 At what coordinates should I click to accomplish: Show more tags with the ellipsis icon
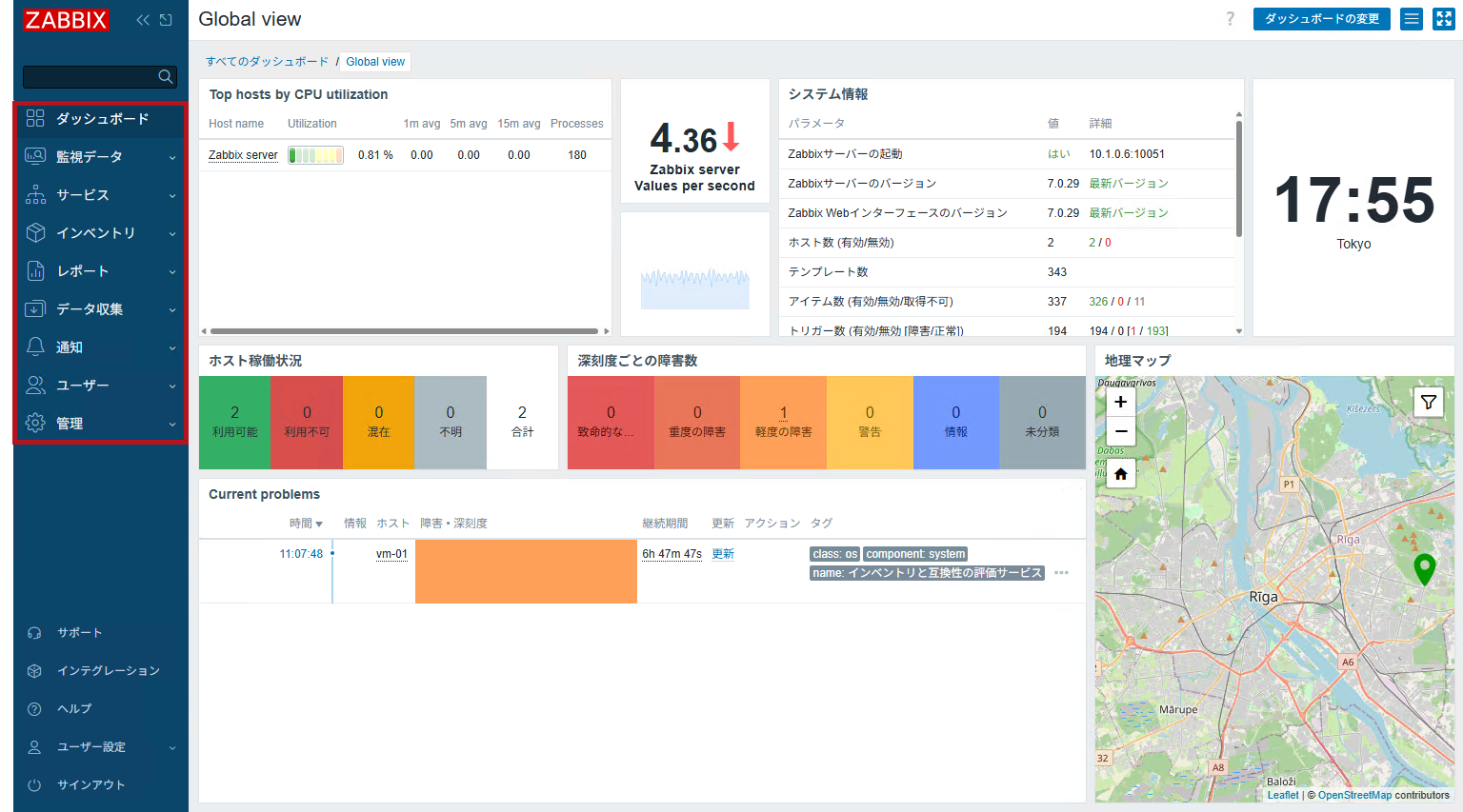(x=1061, y=573)
